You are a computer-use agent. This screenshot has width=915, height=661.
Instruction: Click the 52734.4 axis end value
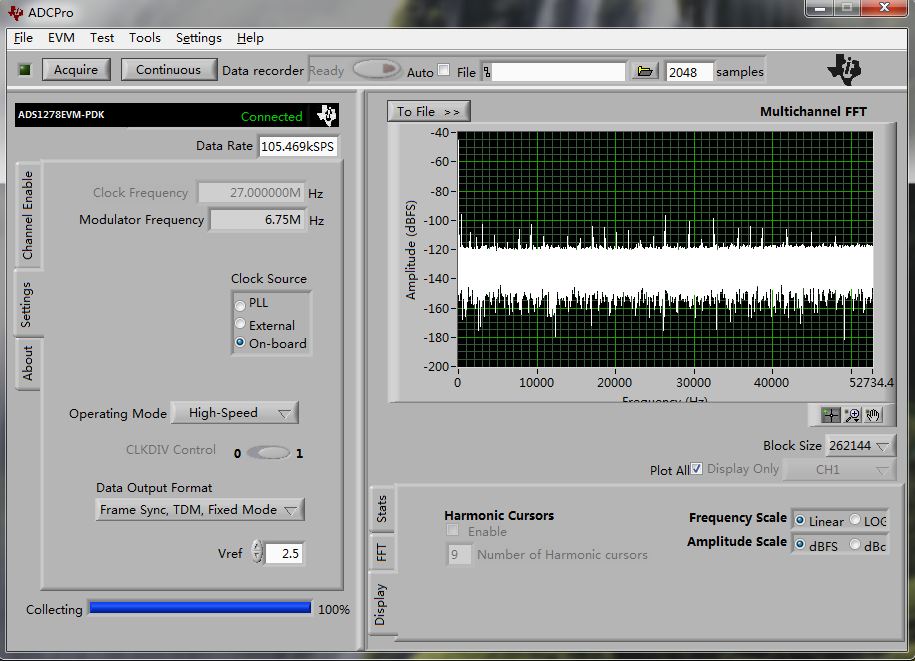coord(872,383)
